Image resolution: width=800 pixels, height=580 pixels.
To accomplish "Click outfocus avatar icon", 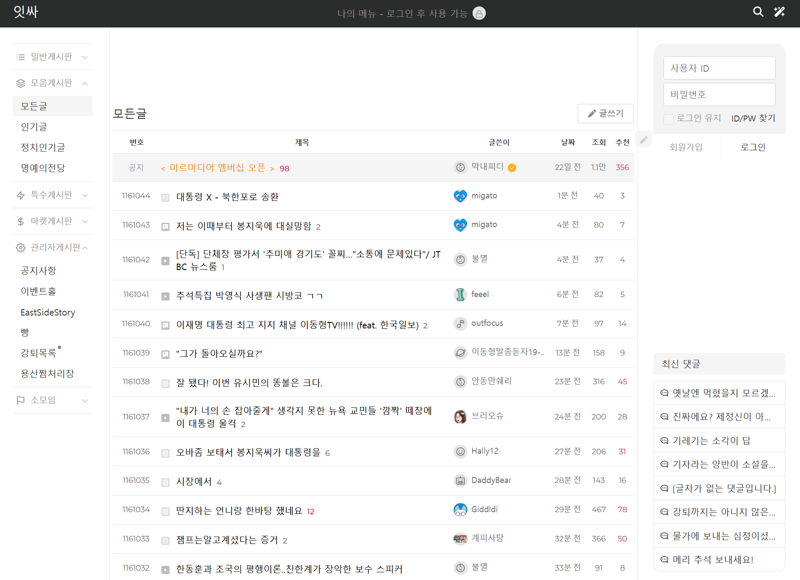I will 460,323.
